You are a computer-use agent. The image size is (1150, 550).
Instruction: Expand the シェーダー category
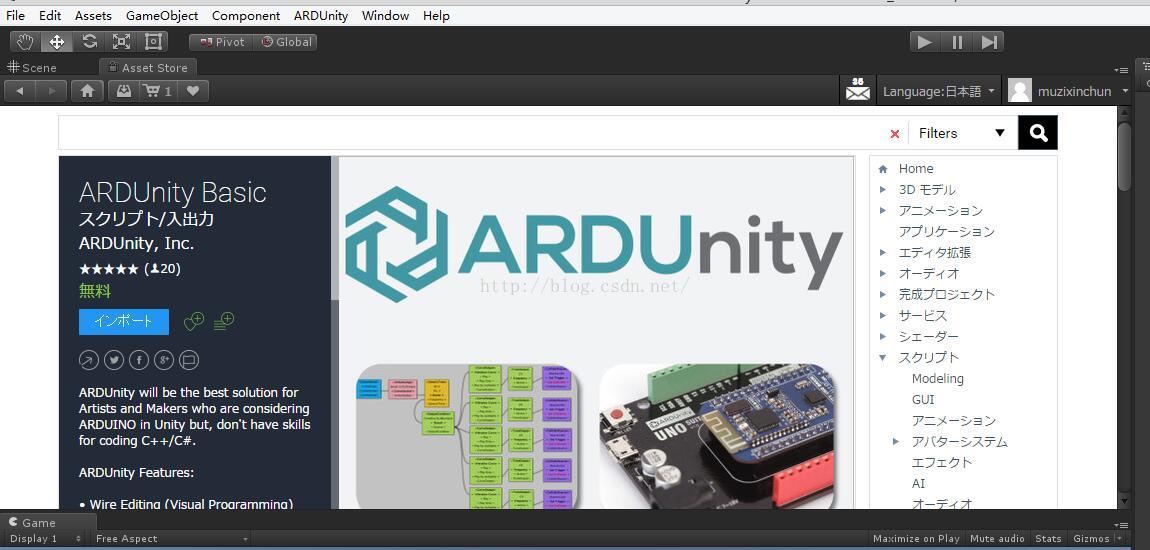(883, 337)
